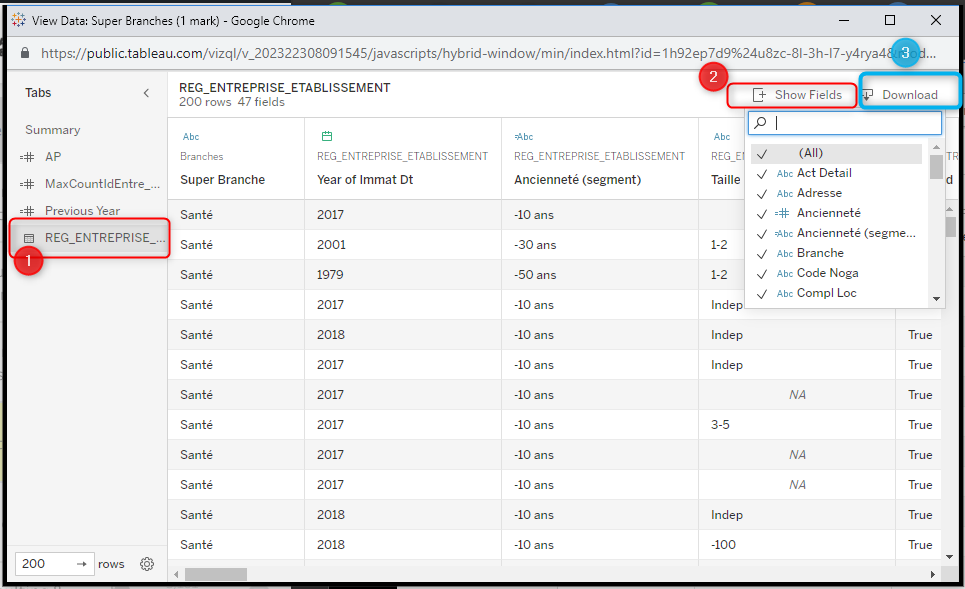Click the number type icon of Ancienneté
The image size is (965, 589).
point(782,214)
